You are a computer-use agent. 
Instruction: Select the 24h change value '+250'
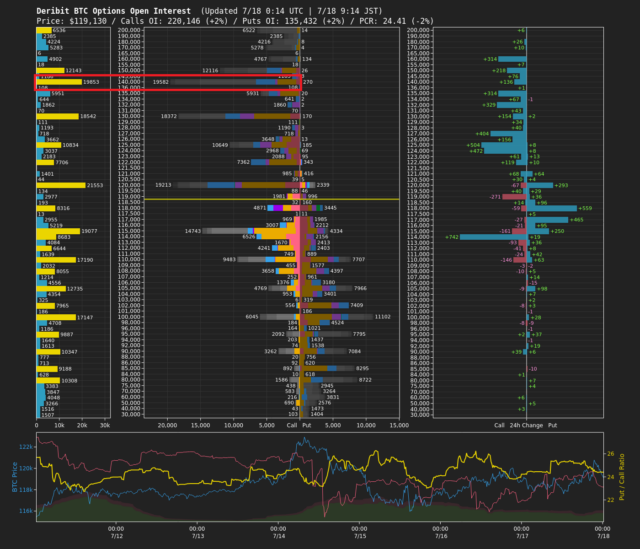557,231
